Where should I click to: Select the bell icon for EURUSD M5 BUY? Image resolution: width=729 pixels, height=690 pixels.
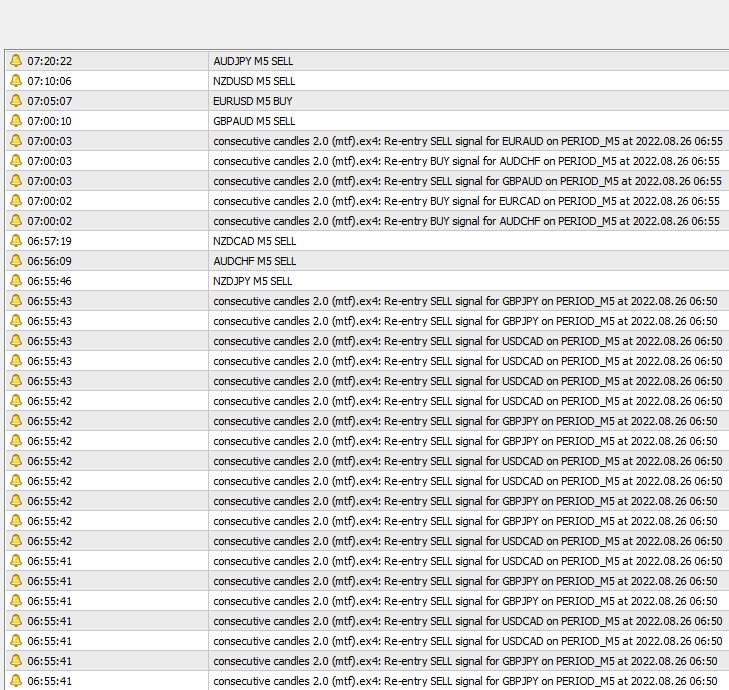click(16, 101)
